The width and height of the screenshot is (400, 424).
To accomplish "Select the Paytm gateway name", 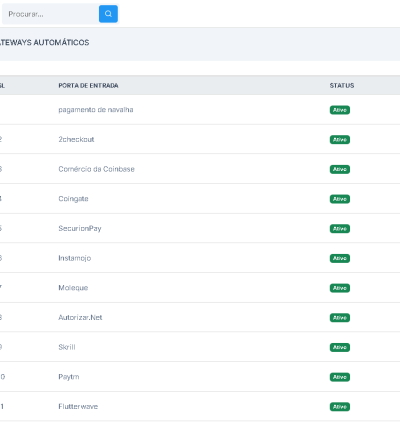I will tap(69, 377).
